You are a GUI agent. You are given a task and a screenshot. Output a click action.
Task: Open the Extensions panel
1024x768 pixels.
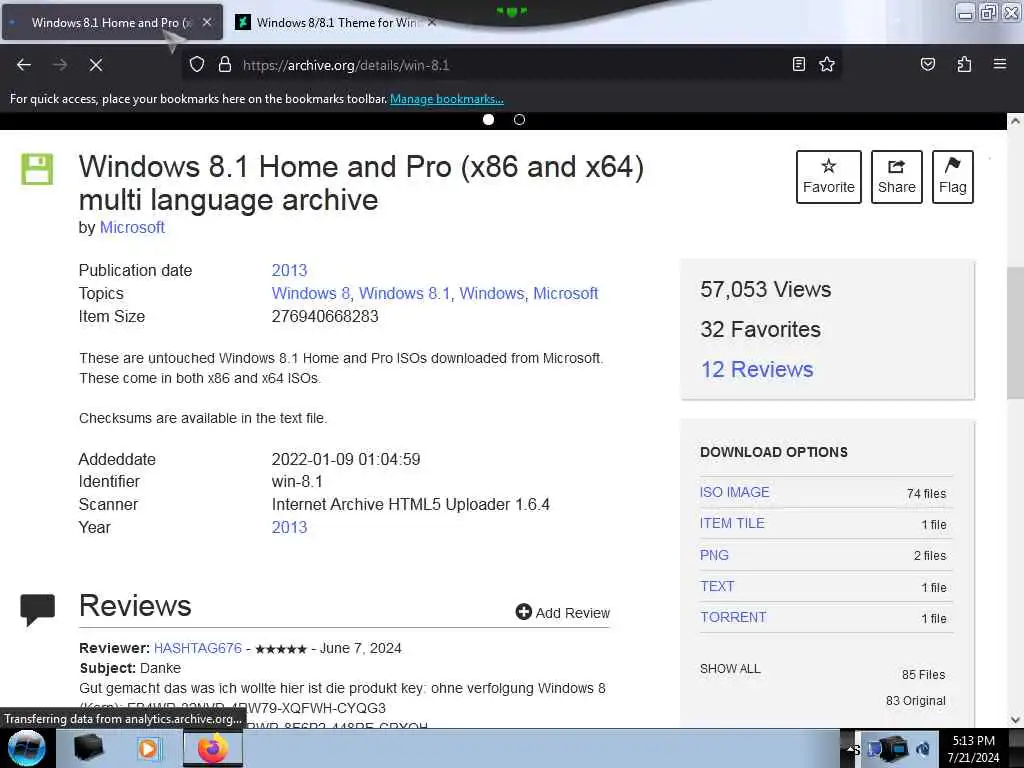click(x=964, y=64)
